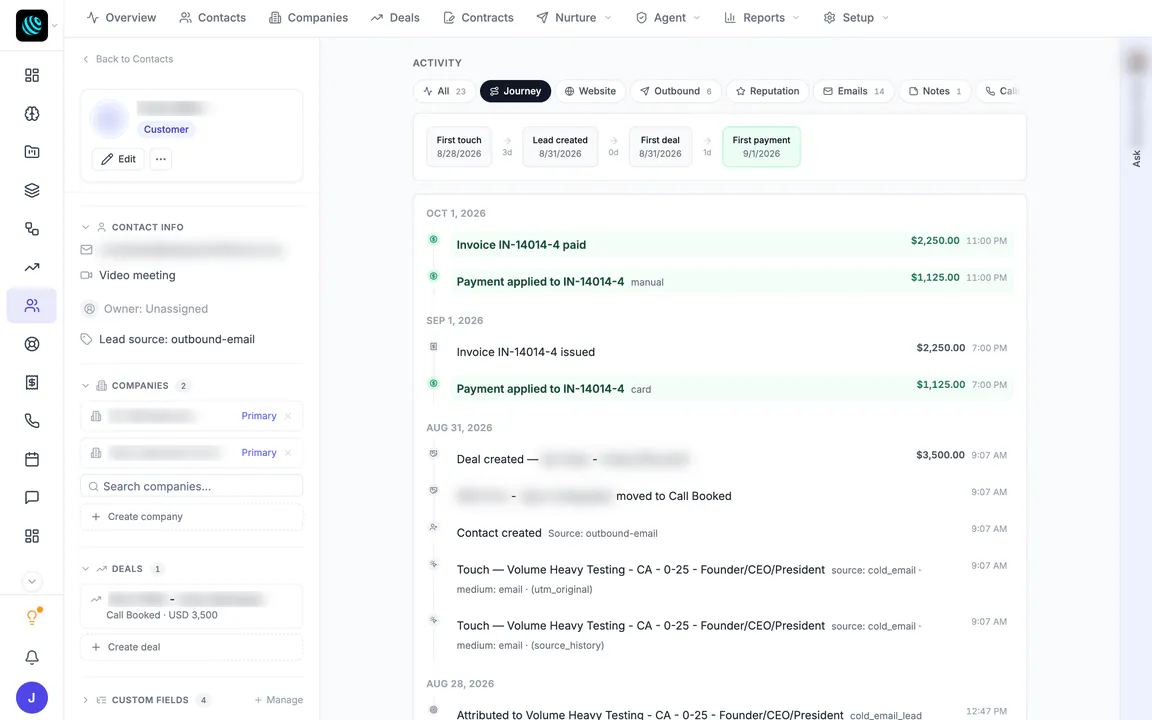The width and height of the screenshot is (1152, 720).
Task: Click the First touch 8/28/2026 milestone
Action: [458, 147]
